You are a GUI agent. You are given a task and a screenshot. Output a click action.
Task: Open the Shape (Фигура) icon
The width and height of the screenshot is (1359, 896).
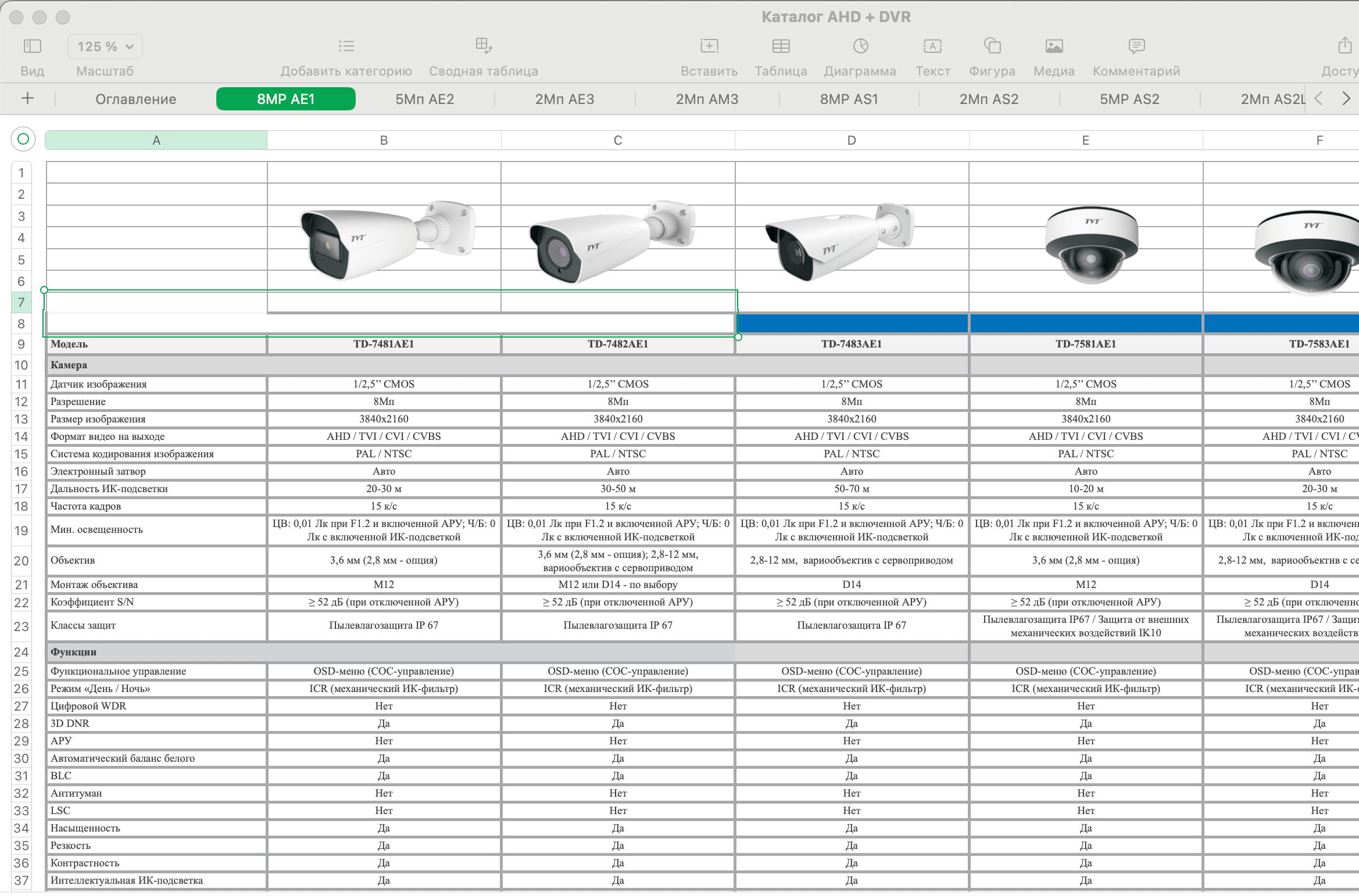point(992,46)
